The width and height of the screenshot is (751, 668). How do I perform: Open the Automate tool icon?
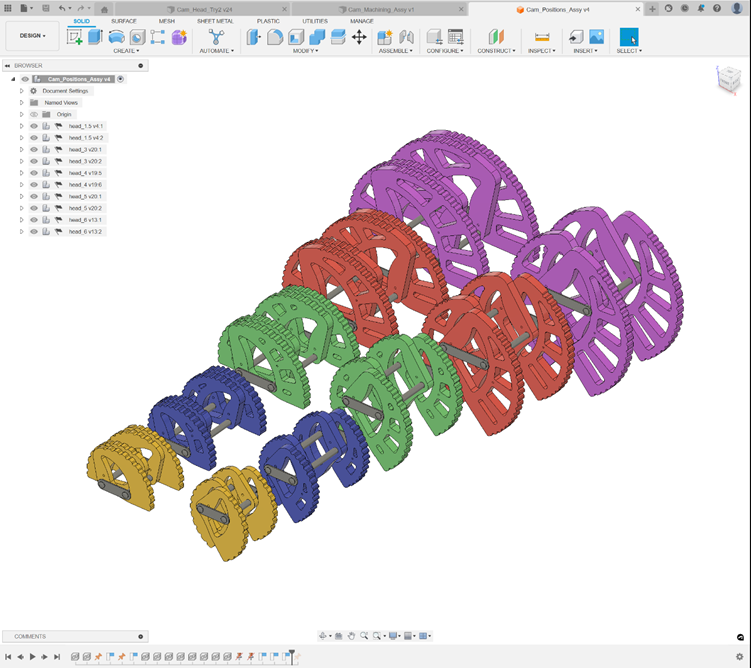(216, 37)
